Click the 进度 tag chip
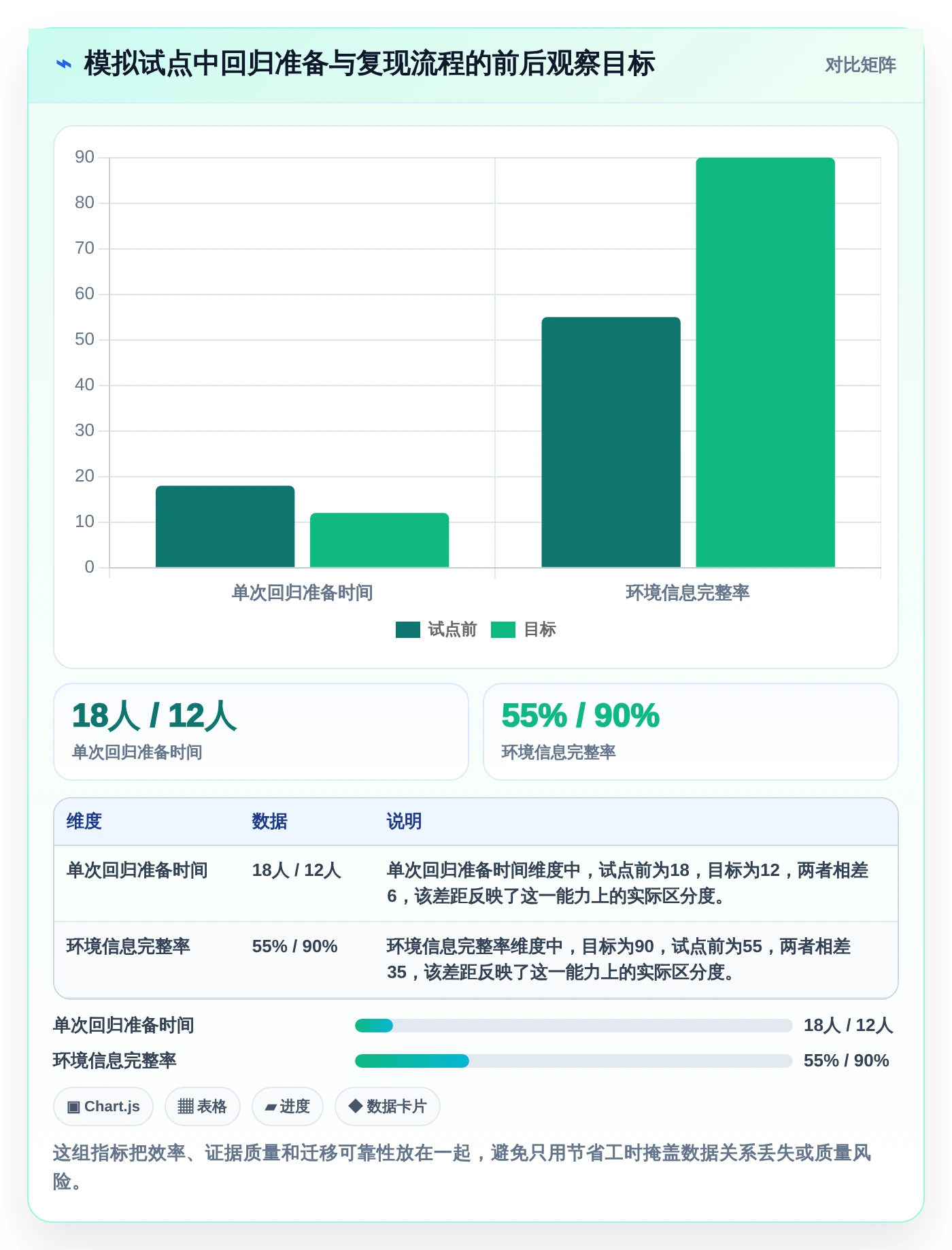Image resolution: width=952 pixels, height=1250 pixels. [x=288, y=1107]
